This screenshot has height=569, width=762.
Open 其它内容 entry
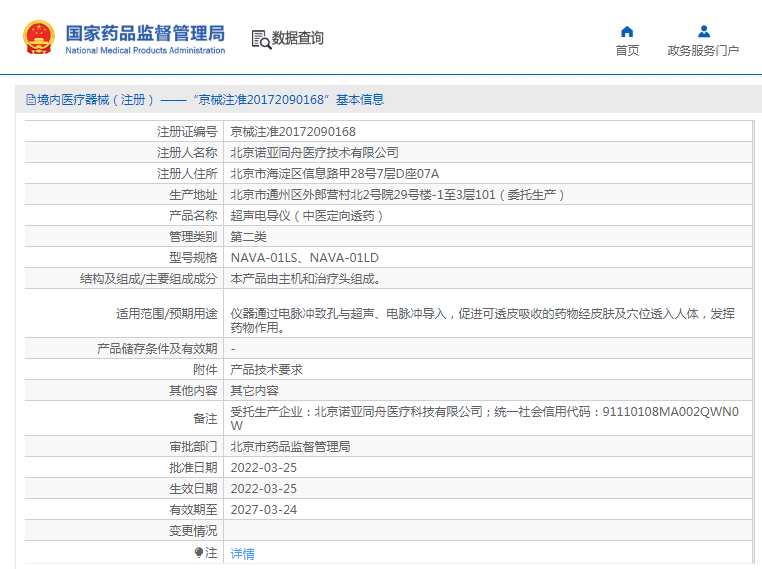coord(254,391)
